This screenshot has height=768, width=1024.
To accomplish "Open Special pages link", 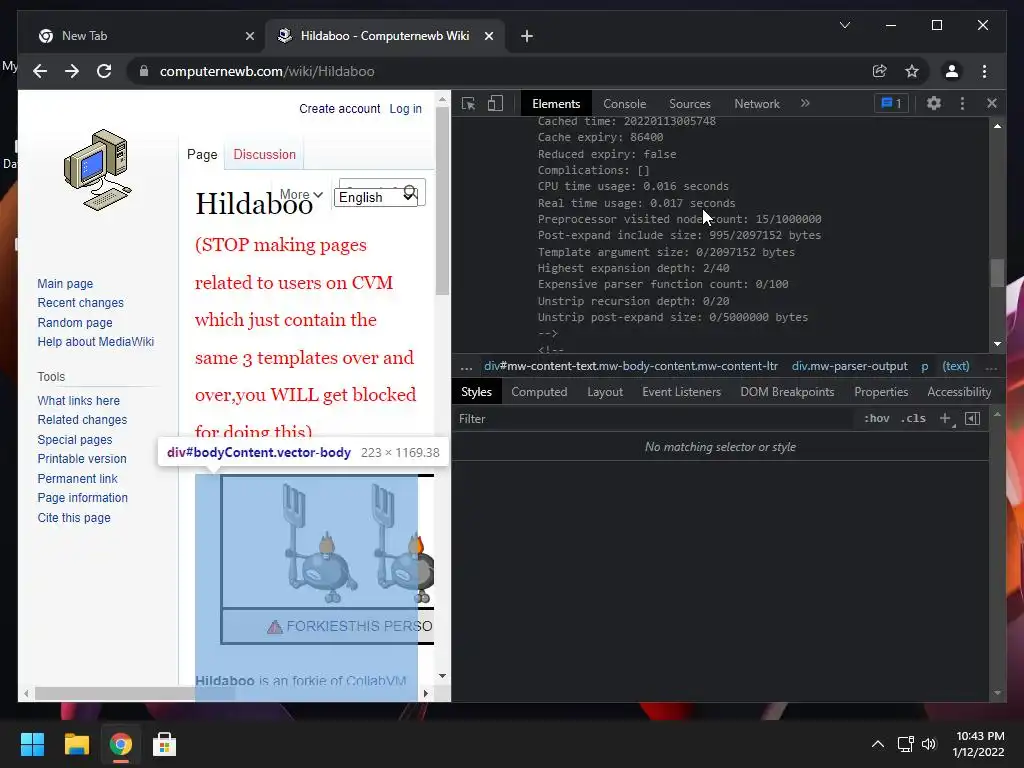I will [74, 440].
